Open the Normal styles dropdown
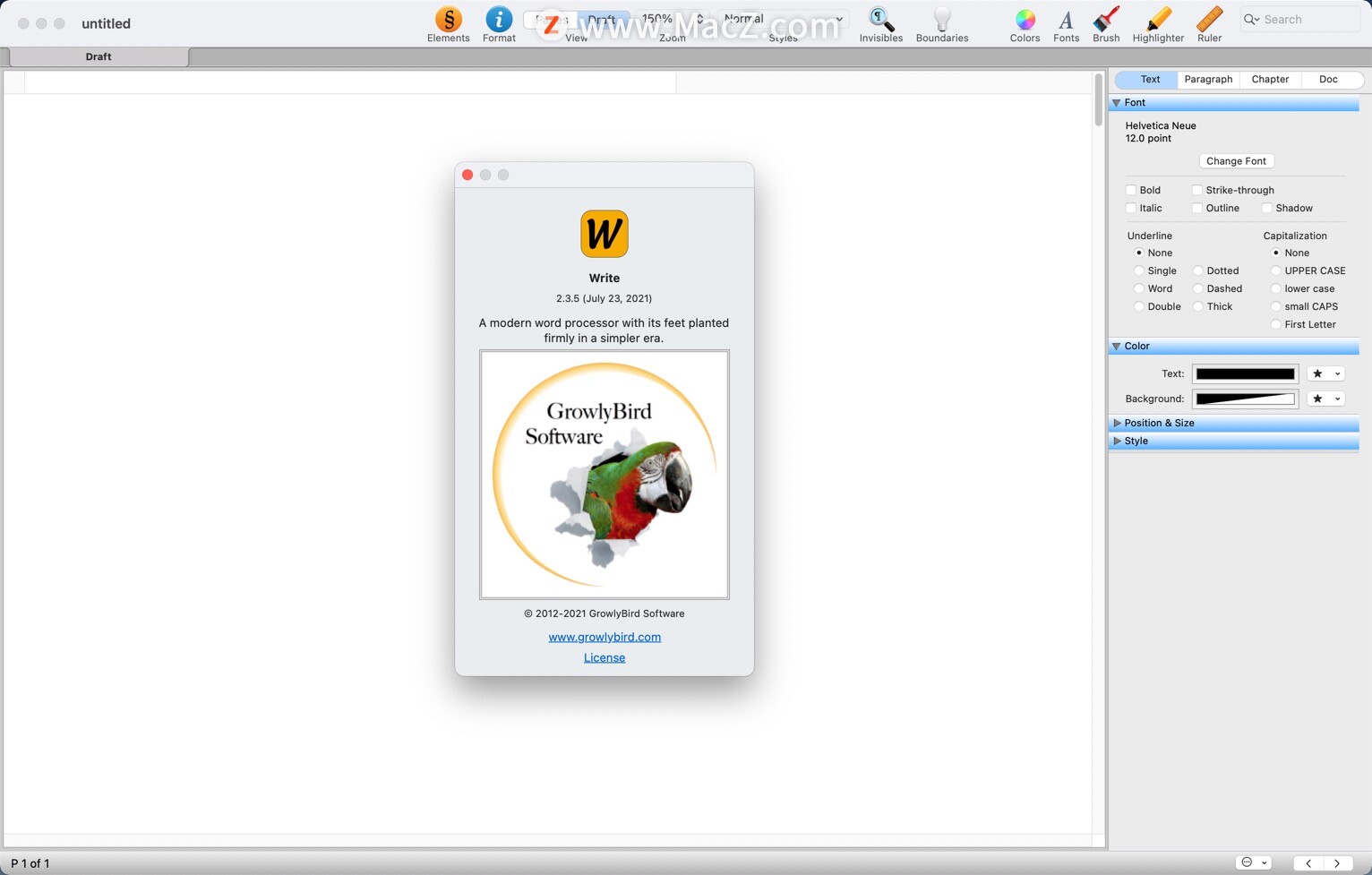This screenshot has height=875, width=1372. click(782, 19)
